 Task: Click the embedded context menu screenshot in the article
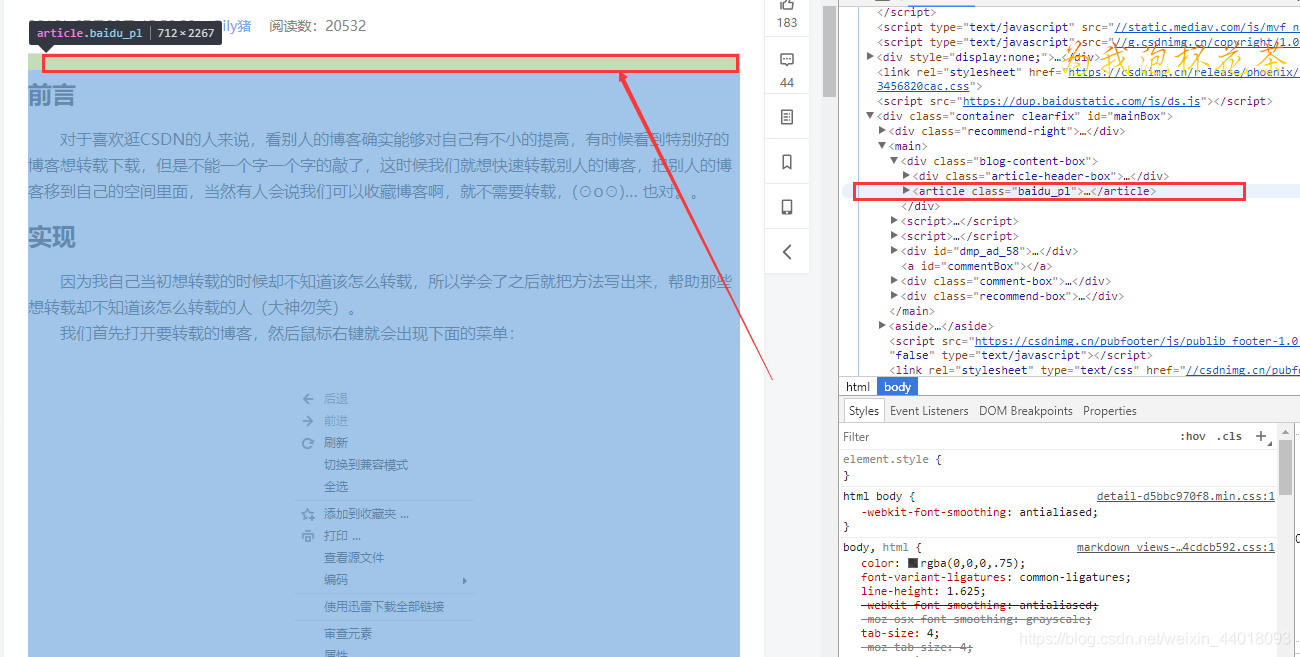385,522
